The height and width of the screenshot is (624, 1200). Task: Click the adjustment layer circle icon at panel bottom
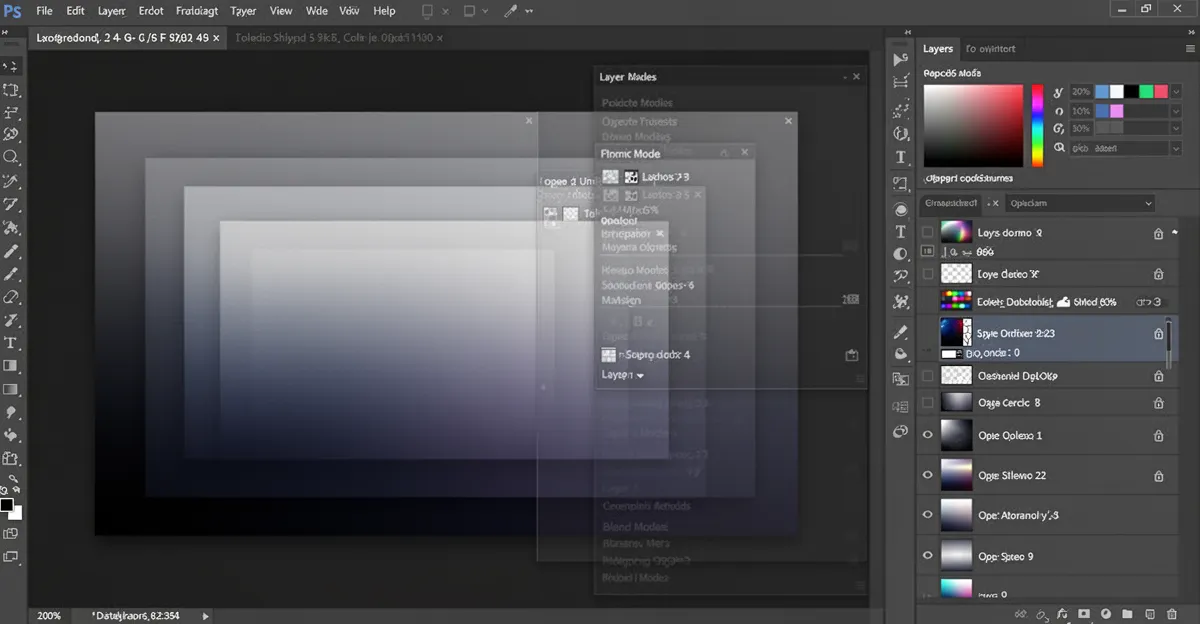[x=1107, y=613]
